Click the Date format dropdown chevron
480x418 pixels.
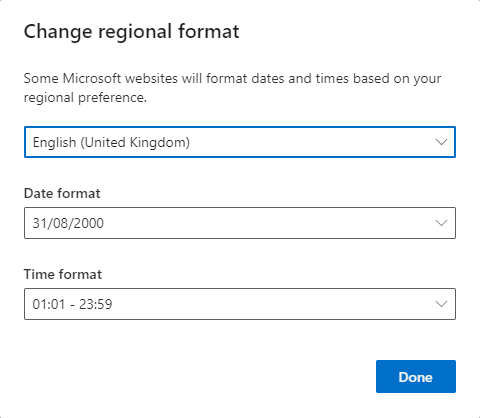point(441,223)
